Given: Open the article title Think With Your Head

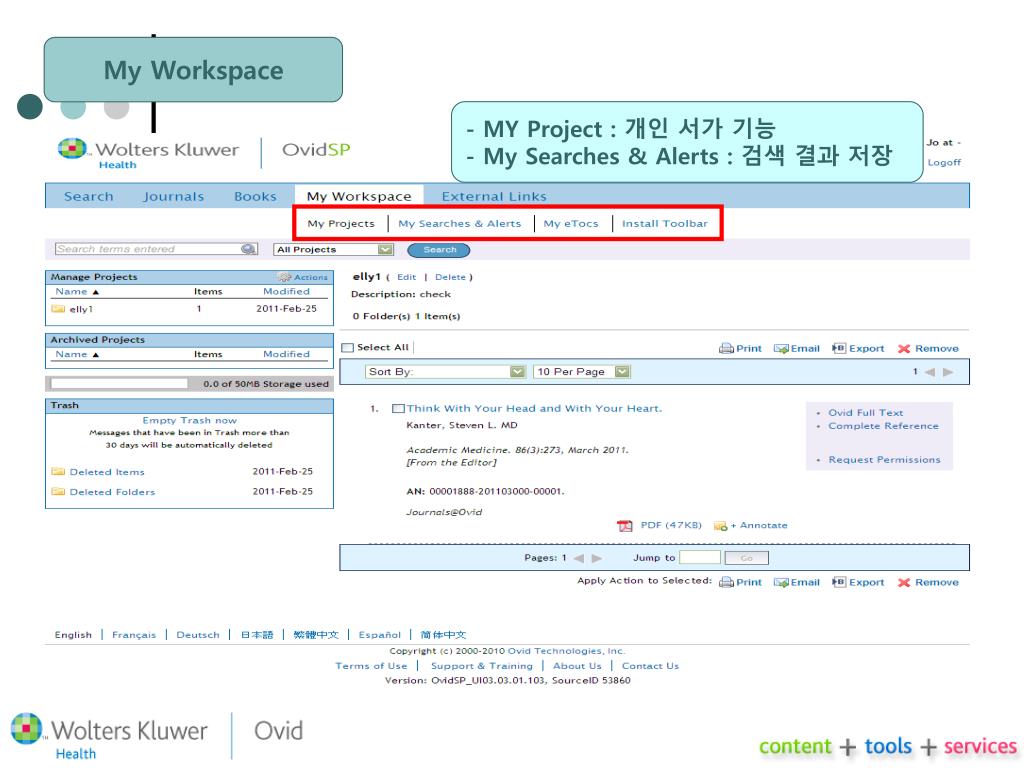Looking at the screenshot, I should point(534,409).
